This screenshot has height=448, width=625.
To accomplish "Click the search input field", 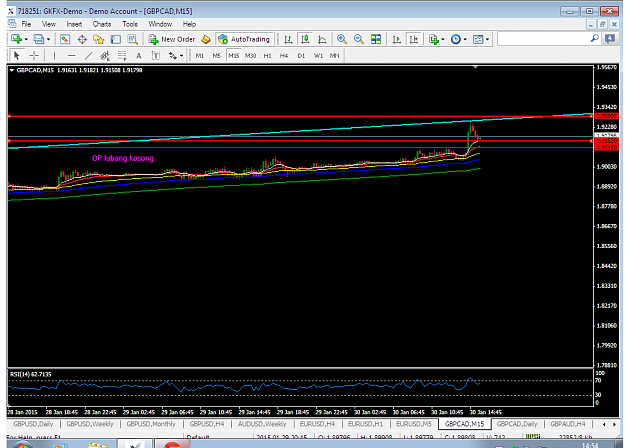I will point(543,39).
